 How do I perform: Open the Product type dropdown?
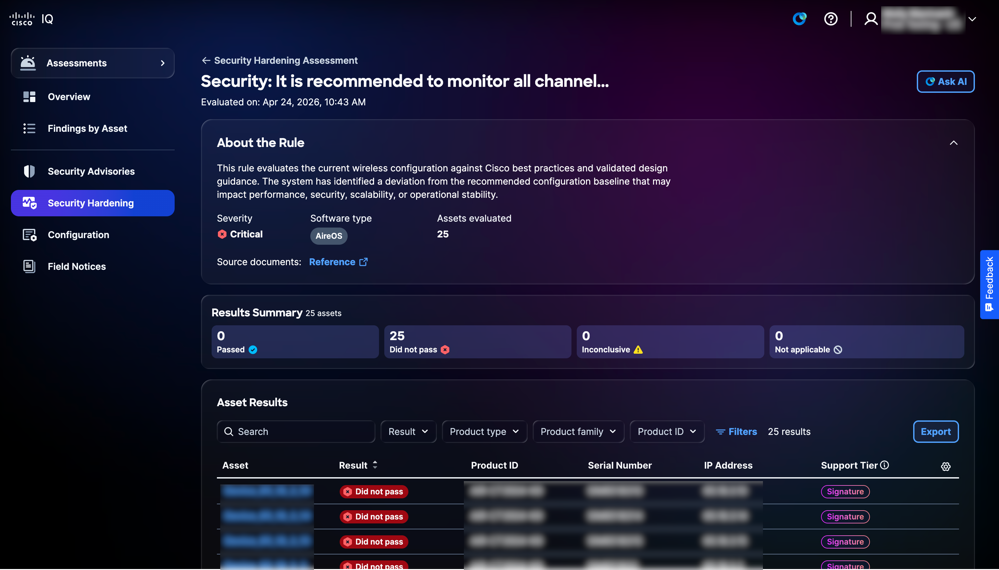click(x=484, y=432)
